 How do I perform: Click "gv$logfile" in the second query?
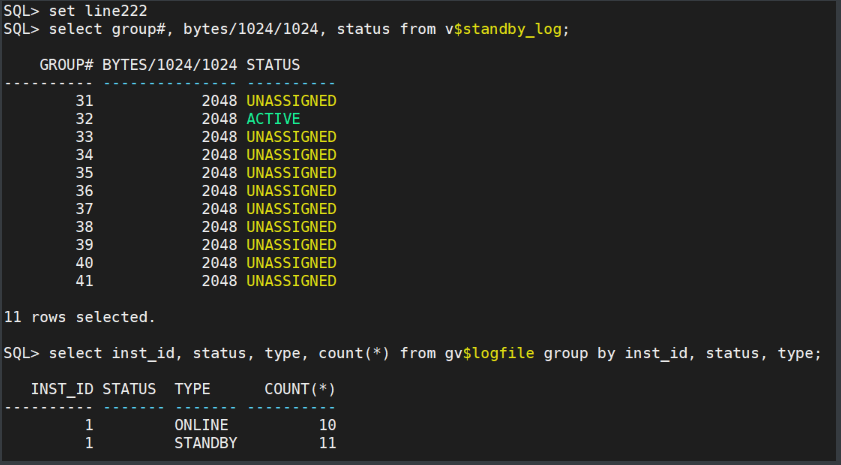pyautogui.click(x=490, y=353)
